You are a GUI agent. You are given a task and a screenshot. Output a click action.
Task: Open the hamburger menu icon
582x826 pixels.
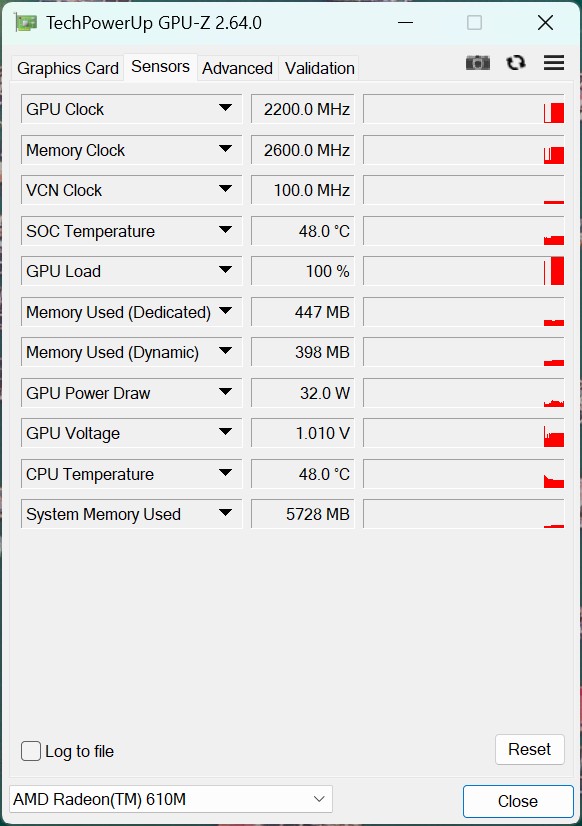tap(554, 63)
